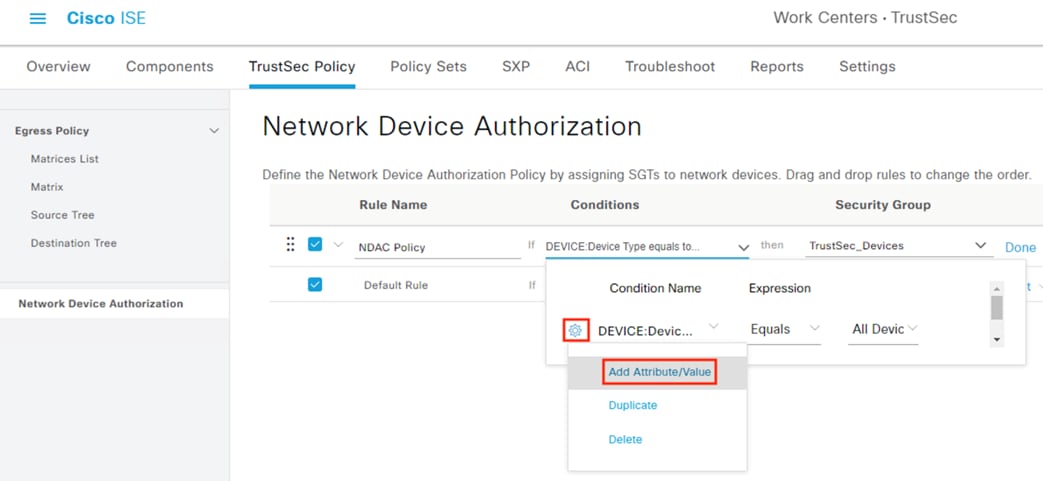Open the Policy Sets tab
This screenshot has height=481, width=1043.
[428, 67]
